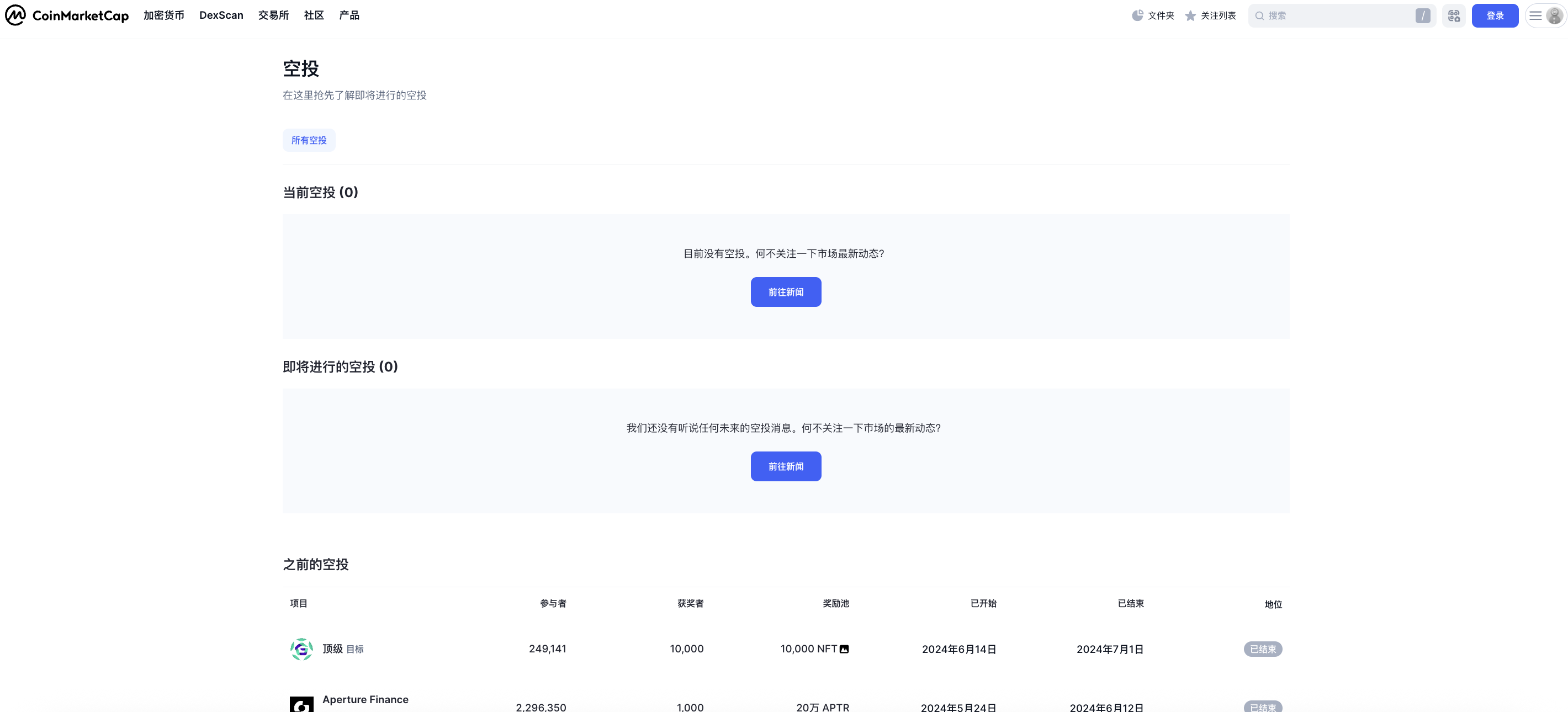Viewport: 1568px width, 712px height.
Task: Click the CoinMarketCap logo
Action: [x=67, y=15]
